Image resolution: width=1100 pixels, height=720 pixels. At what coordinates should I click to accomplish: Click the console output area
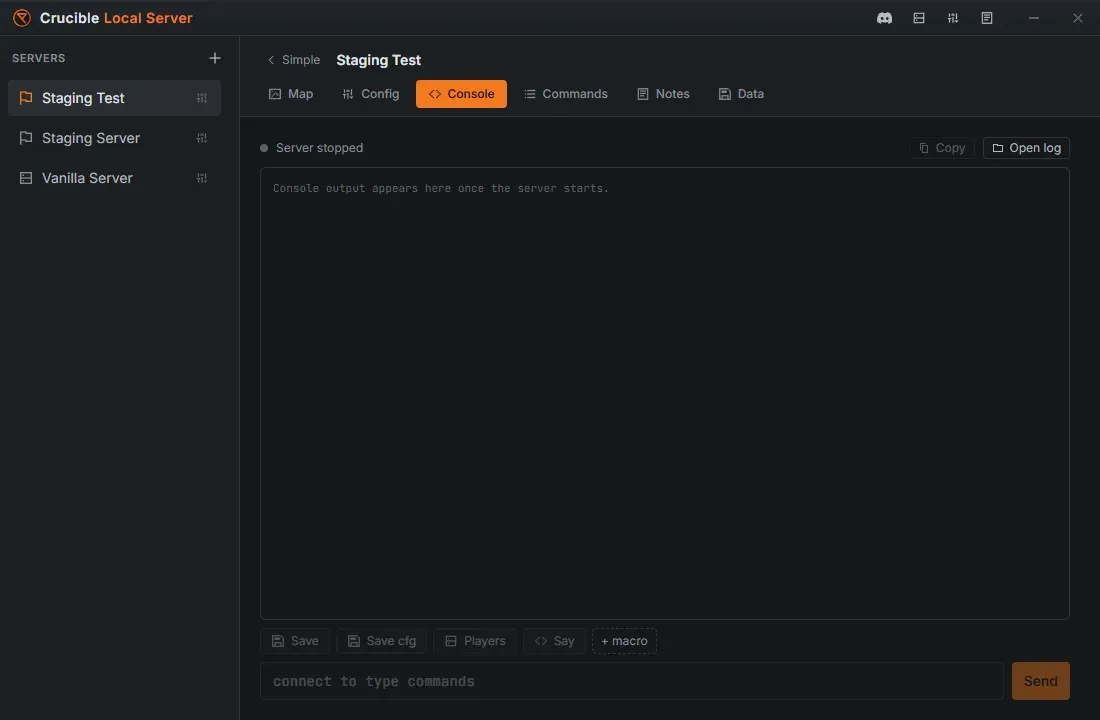point(664,394)
